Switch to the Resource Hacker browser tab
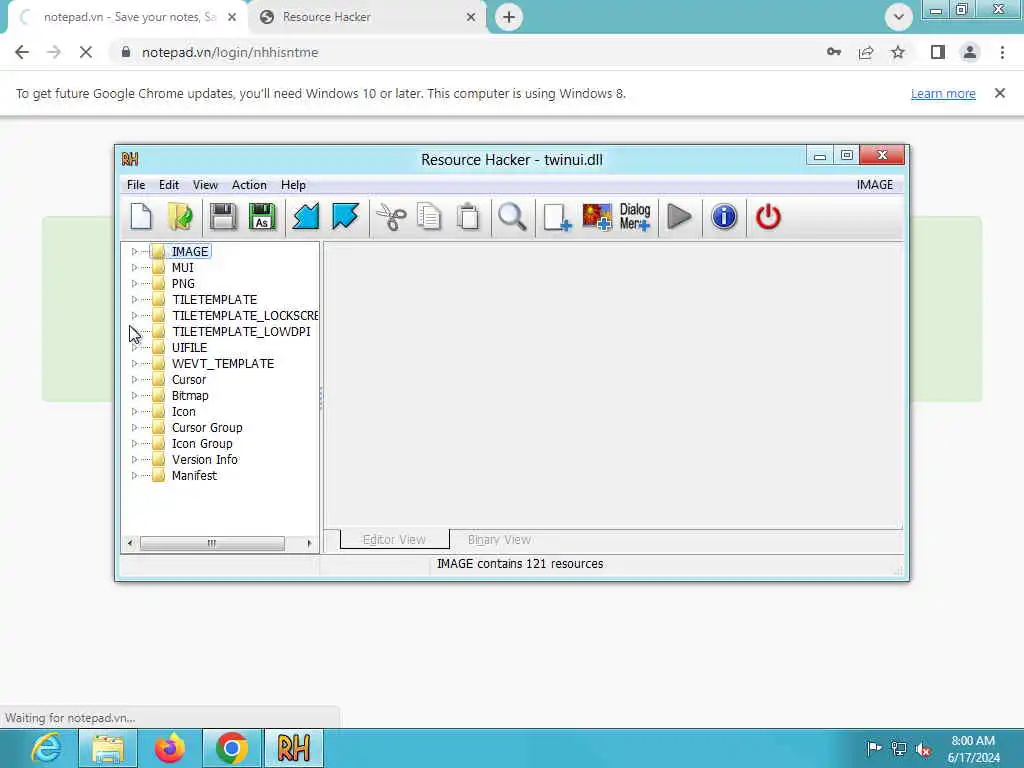Screen dimensions: 1024x768 pyautogui.click(x=367, y=17)
